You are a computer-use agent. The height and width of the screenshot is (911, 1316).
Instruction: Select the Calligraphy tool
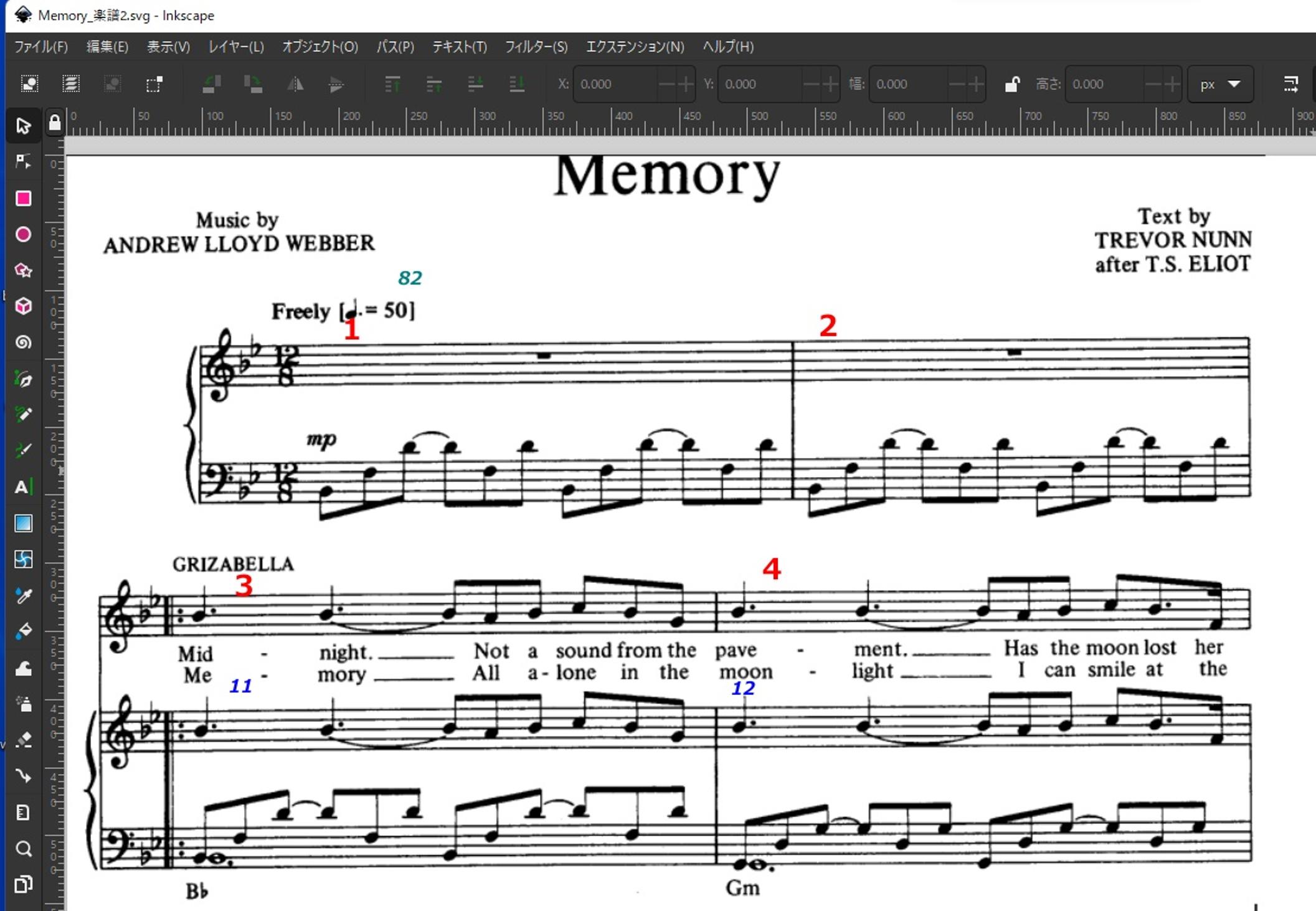point(23,451)
